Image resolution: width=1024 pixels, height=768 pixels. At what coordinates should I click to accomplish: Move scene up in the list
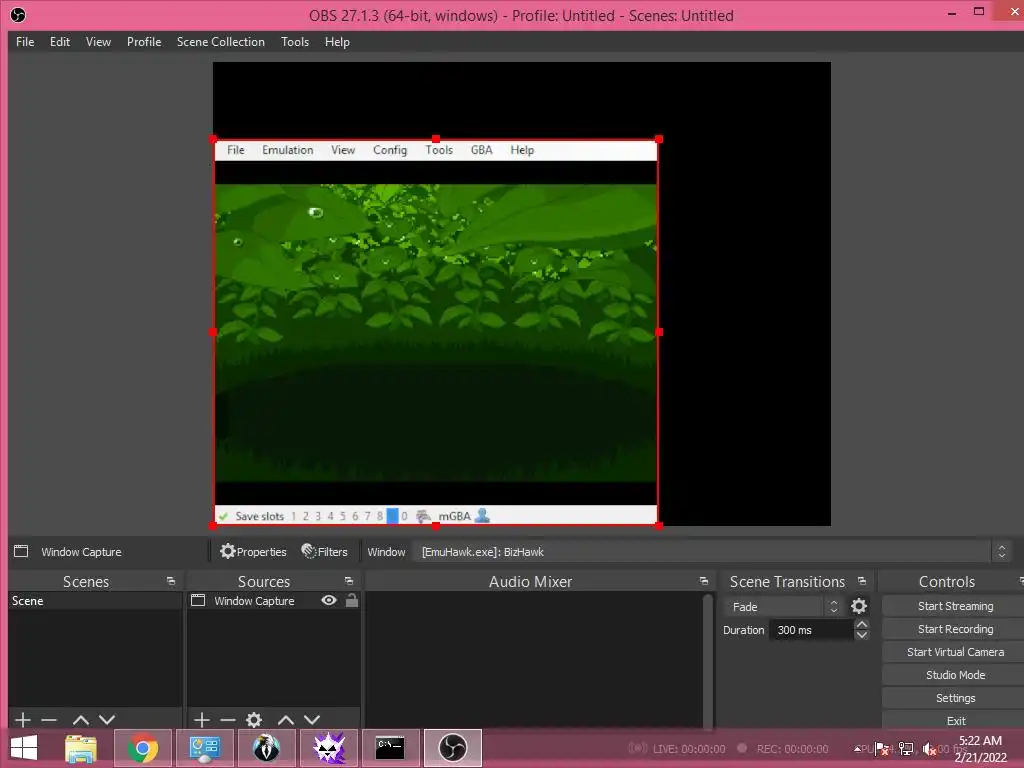[81, 720]
